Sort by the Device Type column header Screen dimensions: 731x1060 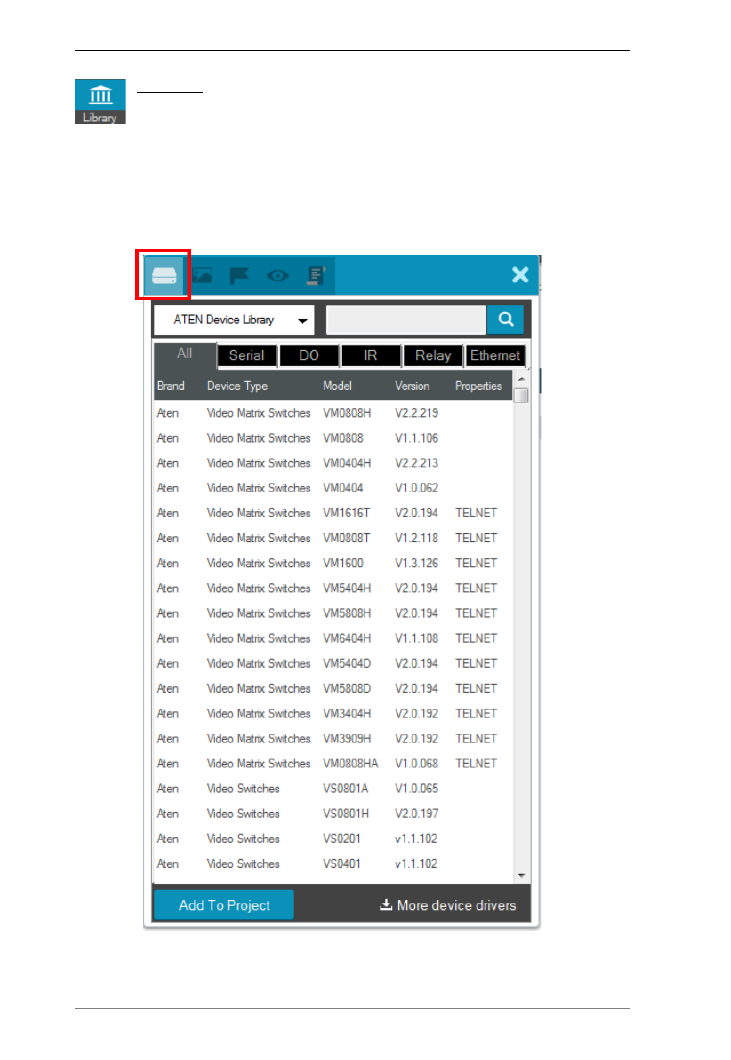point(237,386)
